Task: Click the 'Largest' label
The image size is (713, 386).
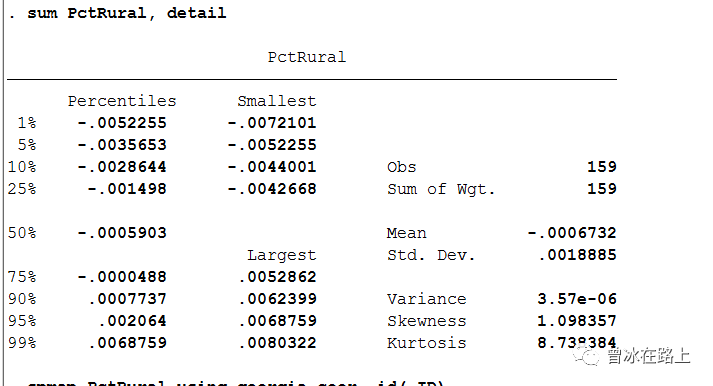Action: click(281, 255)
